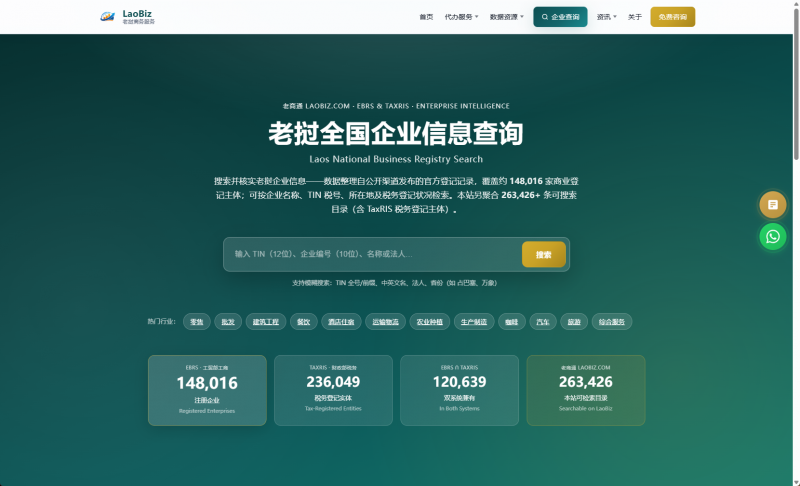Click the subtitle Laos National Business Registry Search
800x486 pixels.
click(x=396, y=159)
